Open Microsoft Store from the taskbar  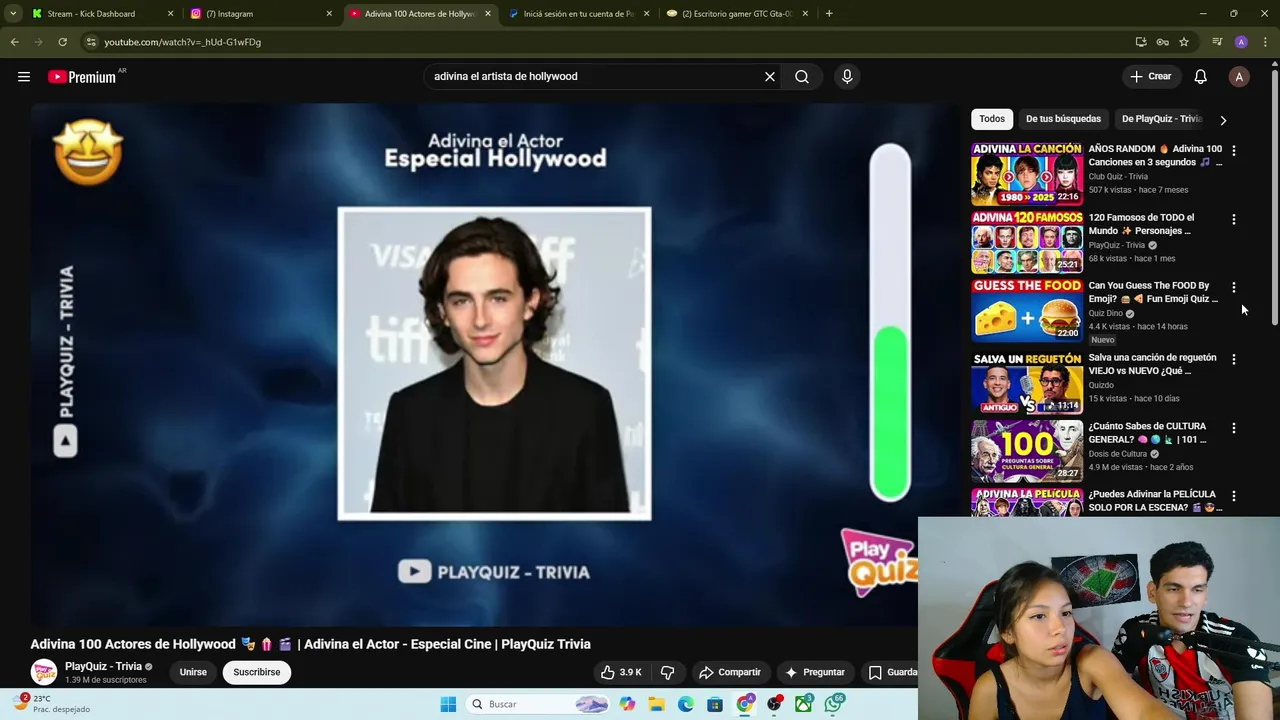coord(715,704)
